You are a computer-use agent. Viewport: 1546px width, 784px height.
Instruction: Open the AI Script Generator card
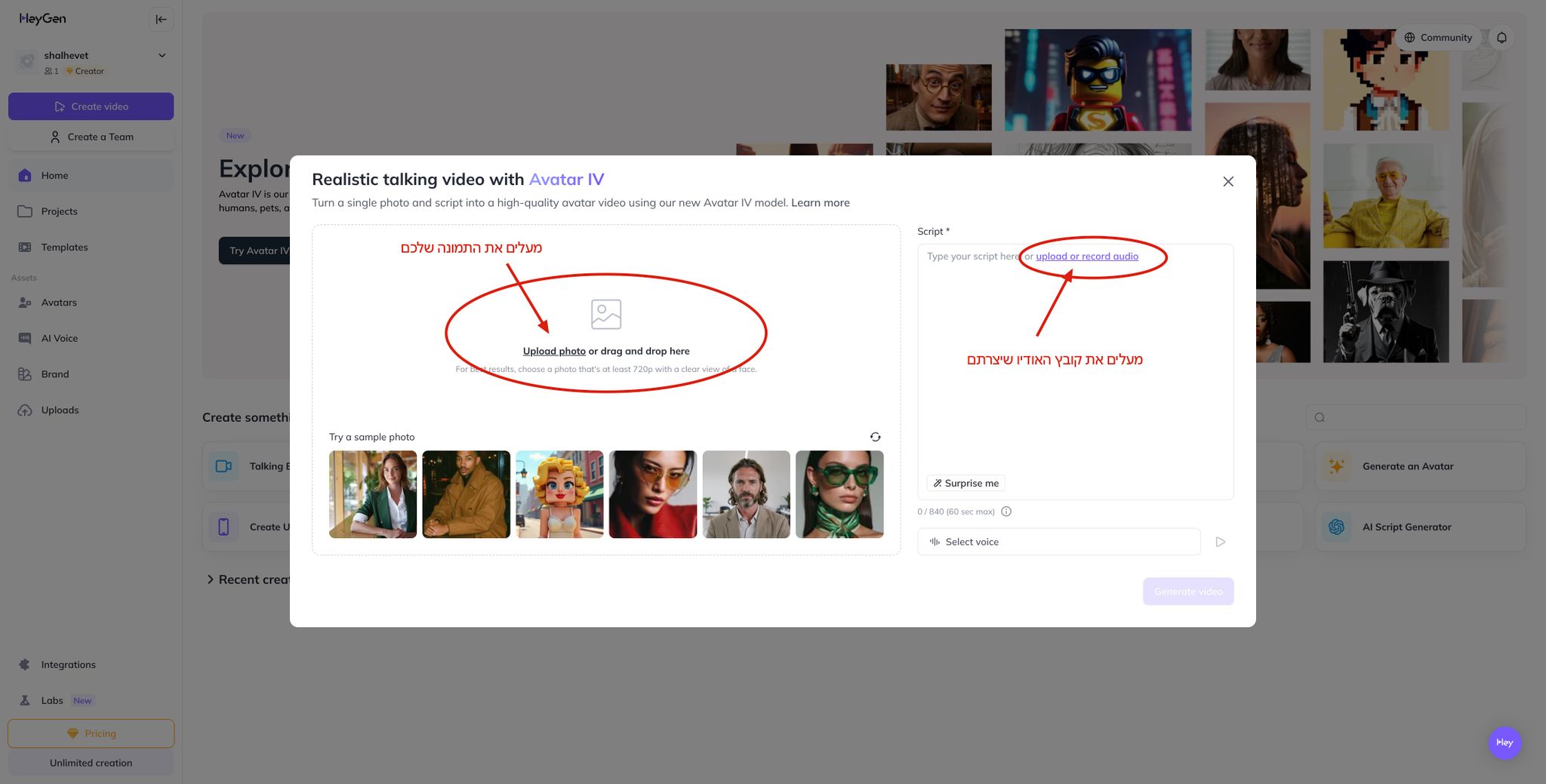pos(1421,527)
